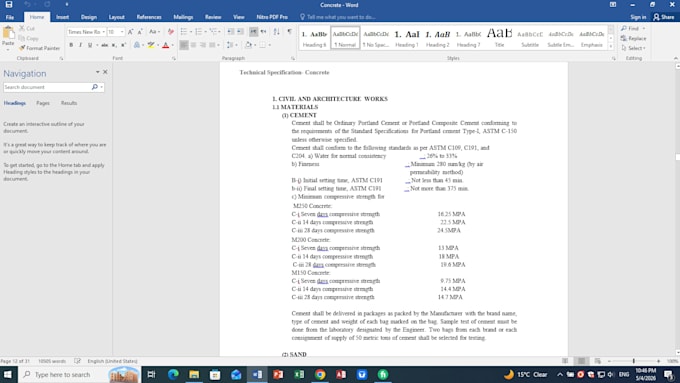Open the borders dropdown
The height and width of the screenshot is (383, 680).
[270, 45]
